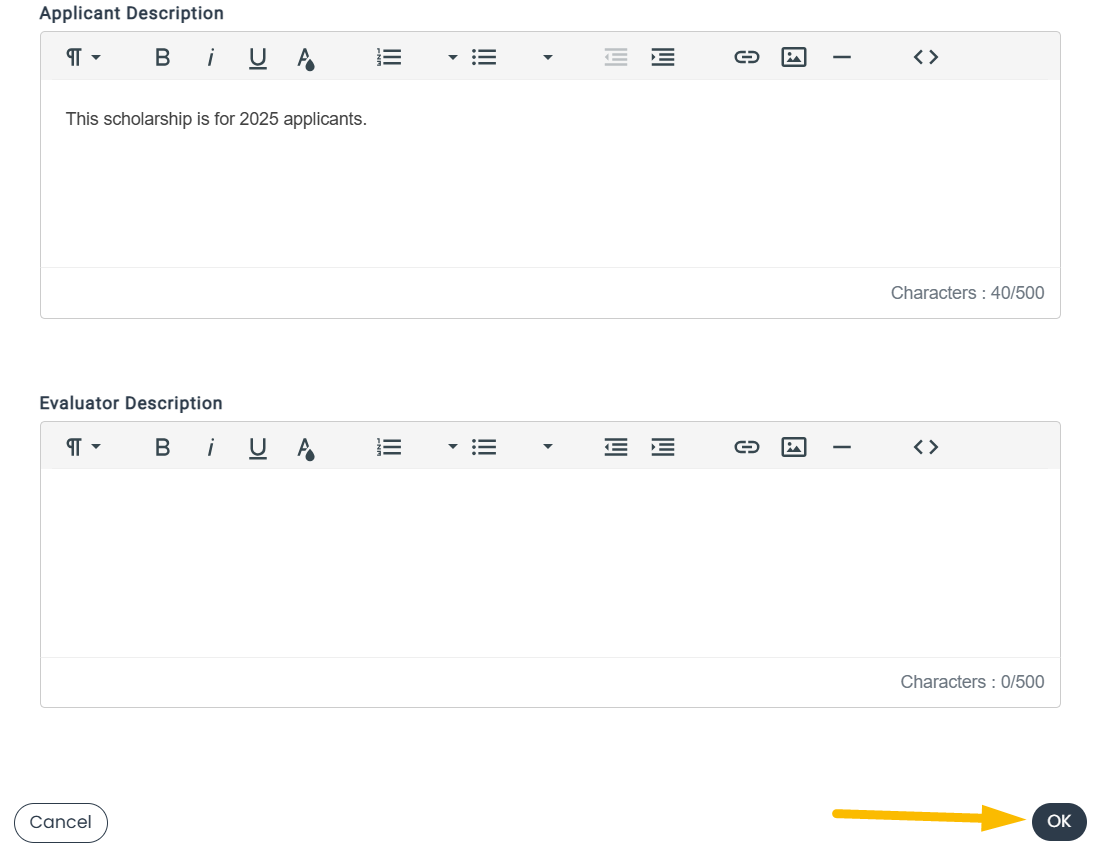Toggle underline in Evaluator Description editor

click(x=258, y=447)
